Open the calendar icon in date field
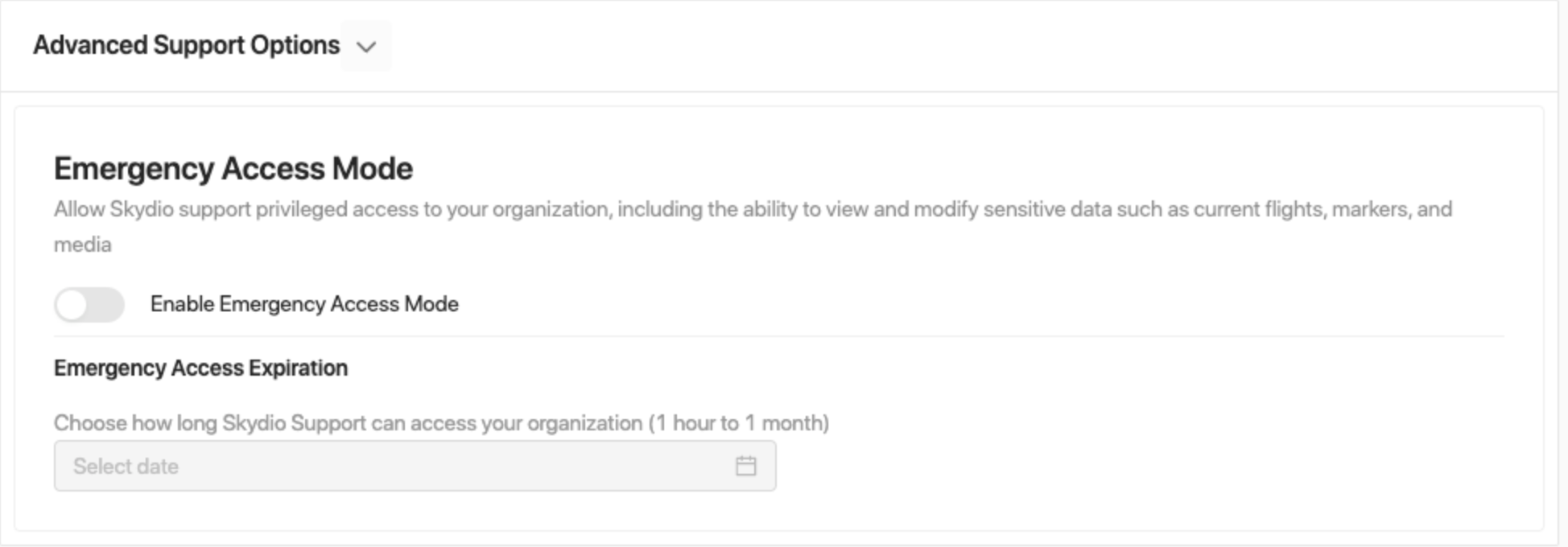Image resolution: width=1568 pixels, height=547 pixels. (x=745, y=466)
